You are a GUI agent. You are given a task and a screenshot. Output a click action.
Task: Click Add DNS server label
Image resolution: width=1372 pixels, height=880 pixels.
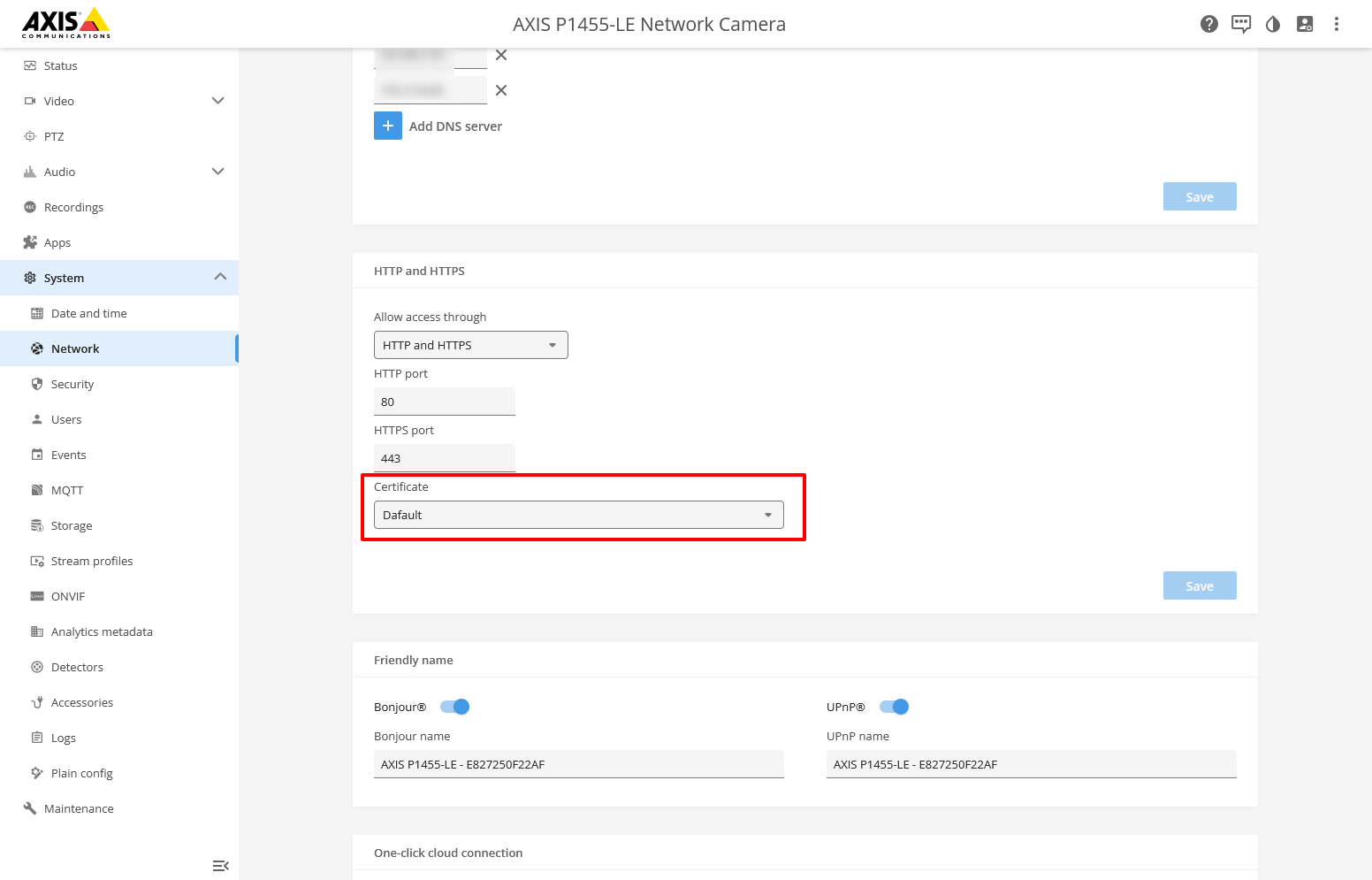pyautogui.click(x=455, y=126)
